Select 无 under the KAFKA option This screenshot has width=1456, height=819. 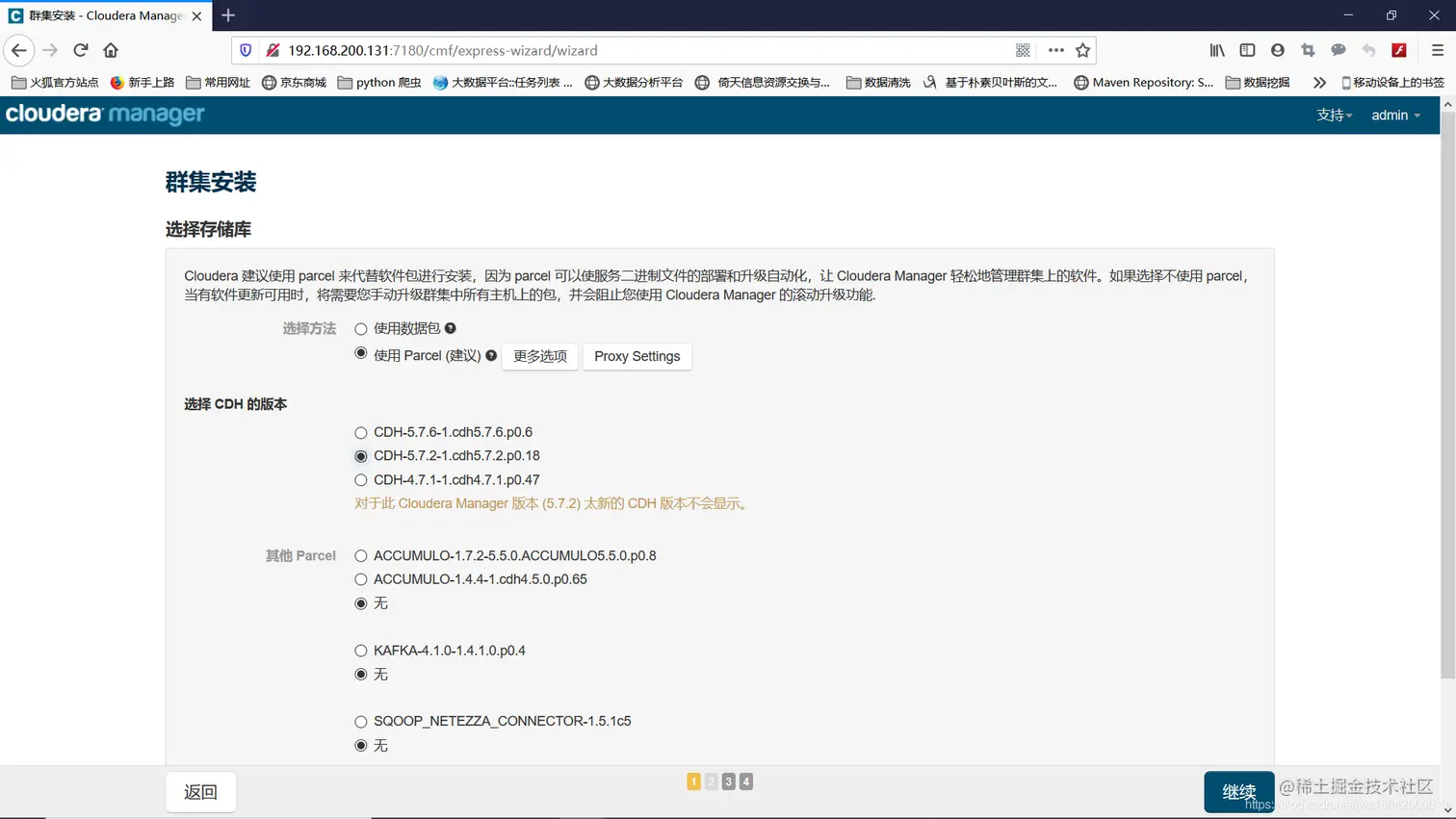point(361,675)
